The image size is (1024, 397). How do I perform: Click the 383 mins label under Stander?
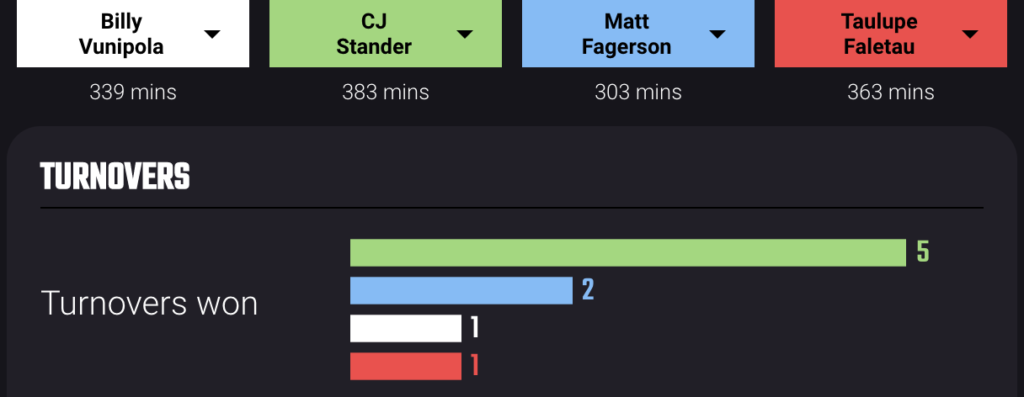385,92
